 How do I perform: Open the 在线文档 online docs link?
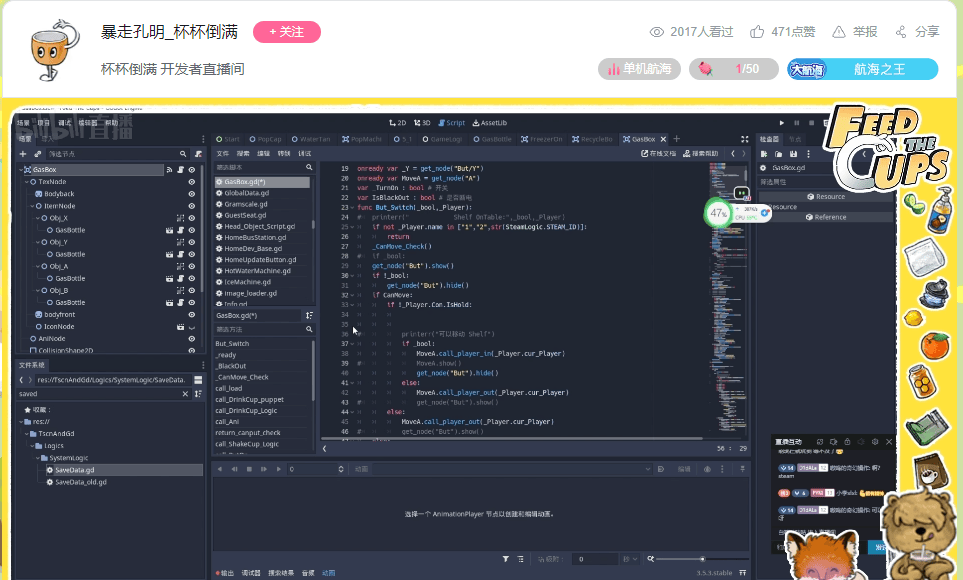coord(658,154)
